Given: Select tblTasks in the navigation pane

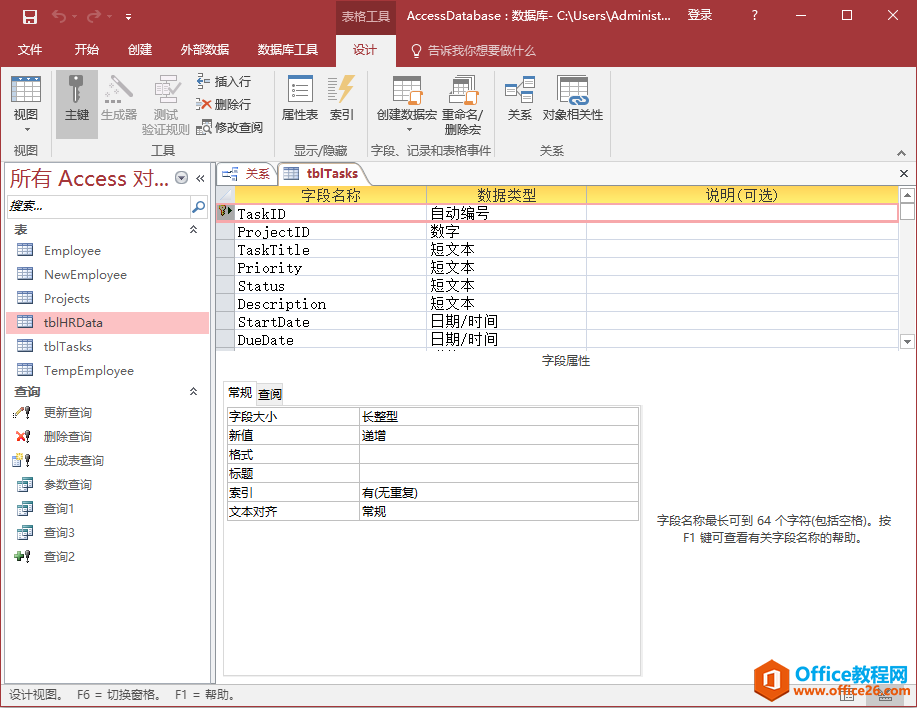Looking at the screenshot, I should (108, 347).
